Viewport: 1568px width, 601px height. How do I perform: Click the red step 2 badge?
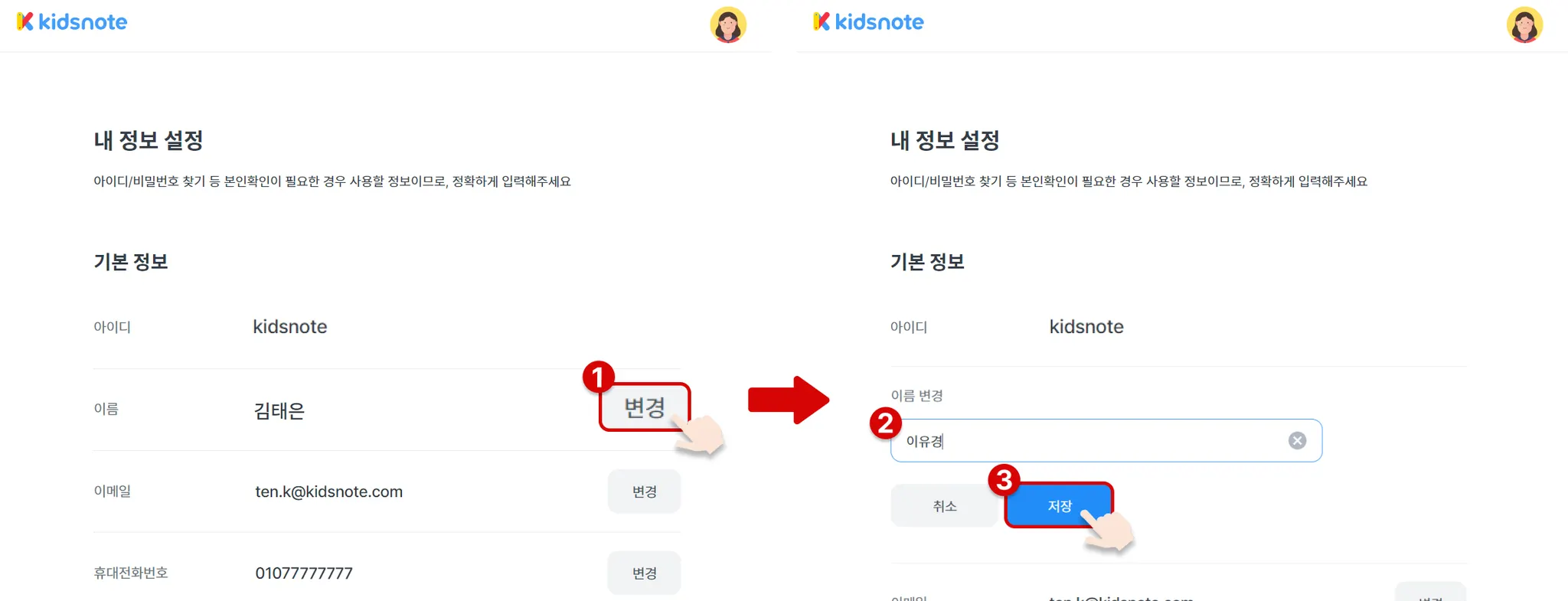coord(886,423)
